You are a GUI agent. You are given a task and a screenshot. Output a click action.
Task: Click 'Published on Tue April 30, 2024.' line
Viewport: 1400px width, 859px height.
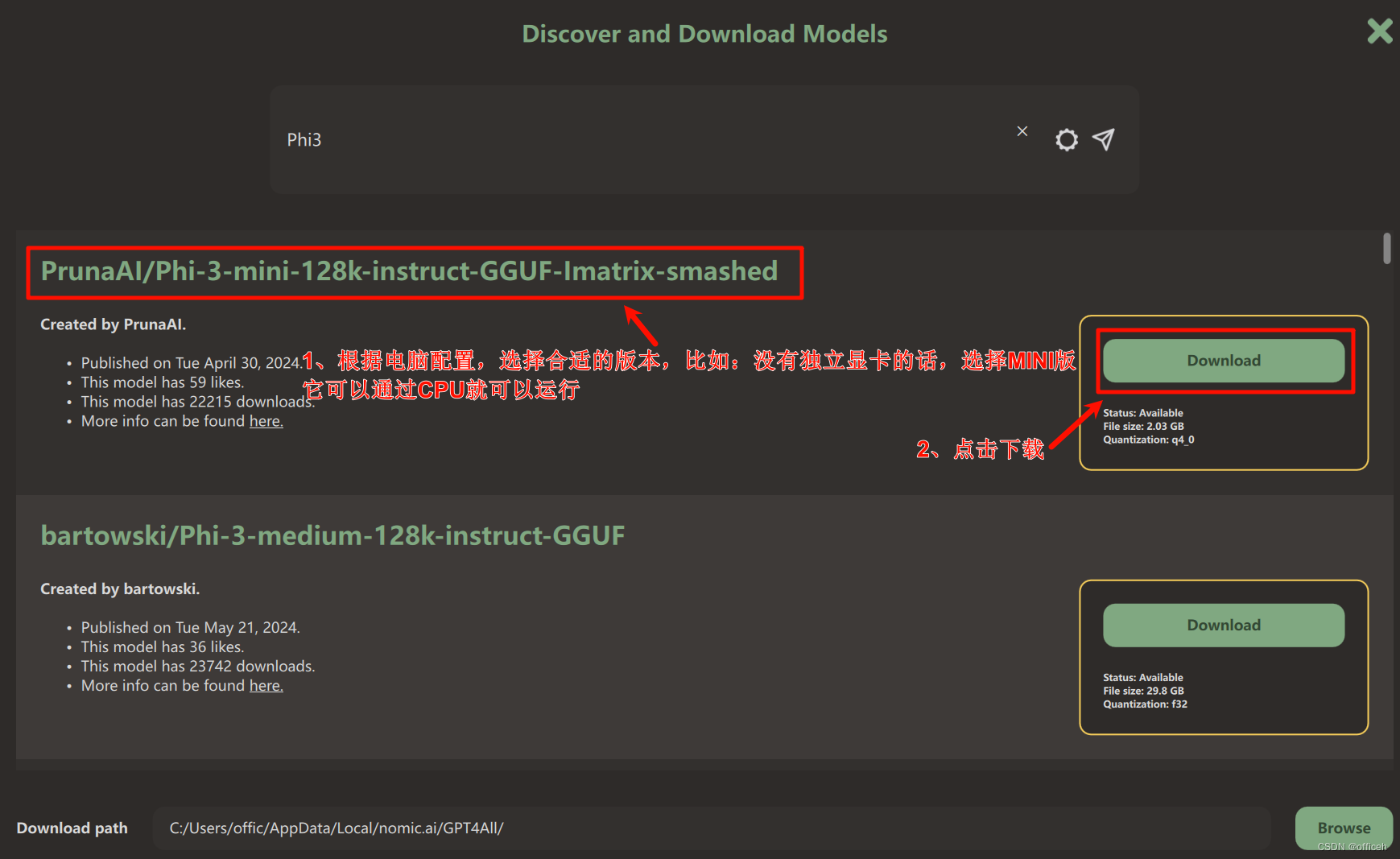(192, 363)
